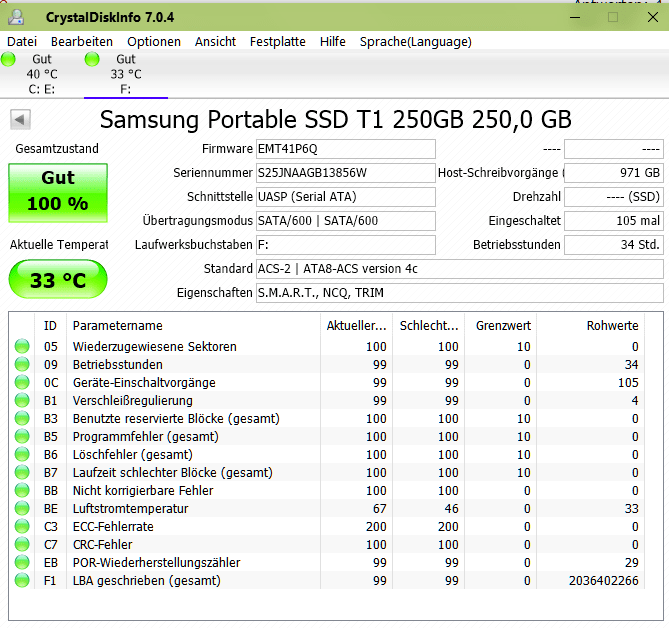Click the Eigenschaften field S.M.A.R.T., NCQ, TRIM

pyautogui.click(x=460, y=293)
